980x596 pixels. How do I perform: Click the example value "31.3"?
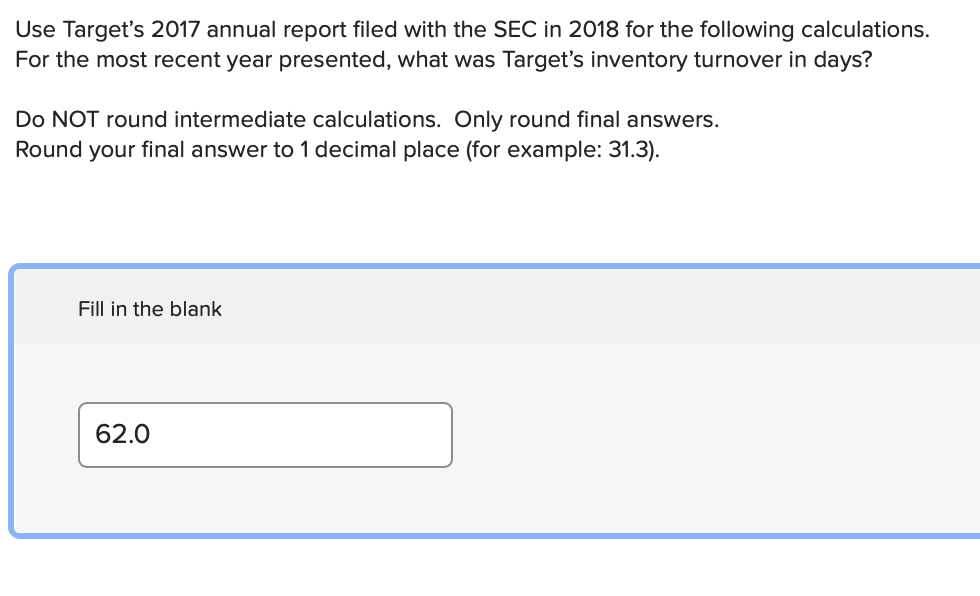click(629, 150)
